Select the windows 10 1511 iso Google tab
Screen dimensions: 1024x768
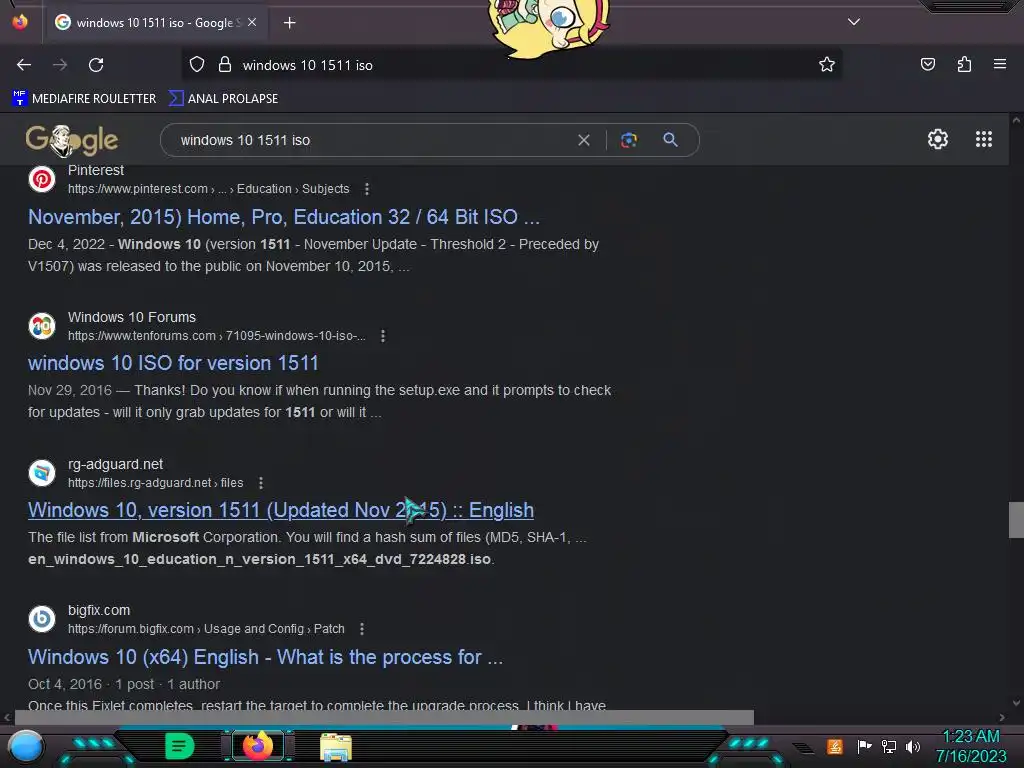pos(155,23)
